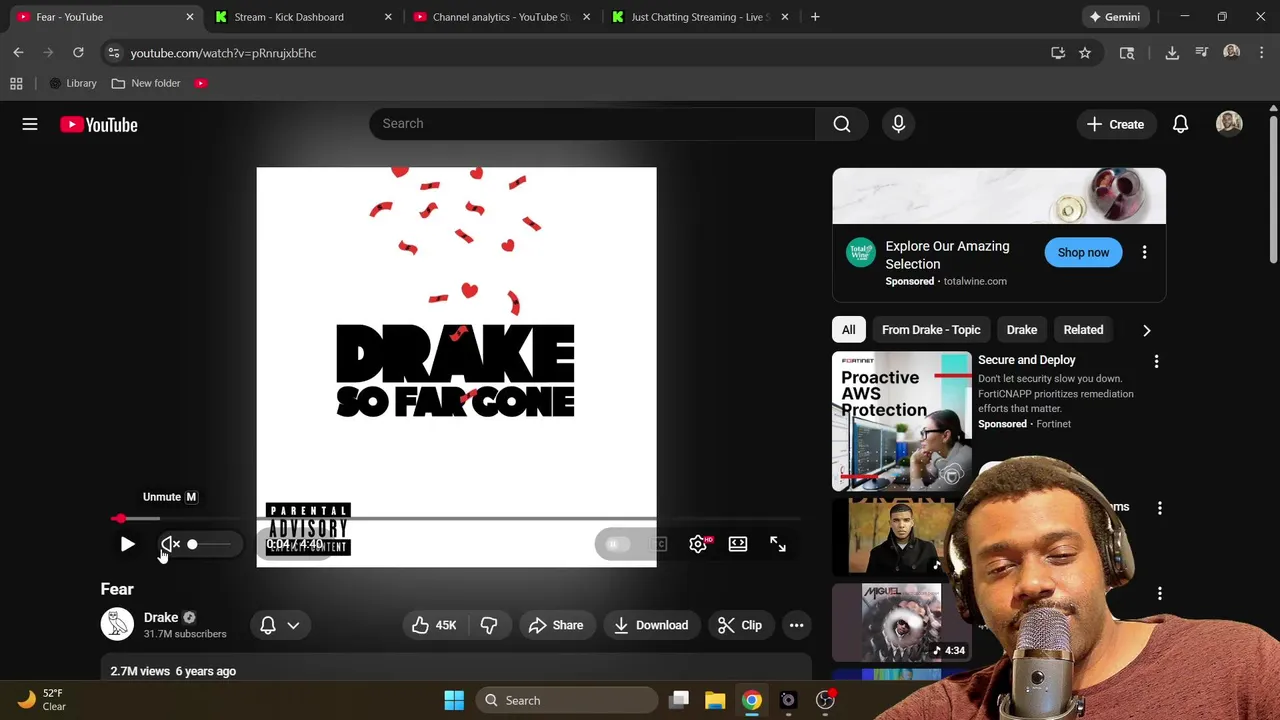Viewport: 1280px width, 720px height.
Task: Open Proactive AWS Protection ad thumbnail
Action: tap(901, 420)
